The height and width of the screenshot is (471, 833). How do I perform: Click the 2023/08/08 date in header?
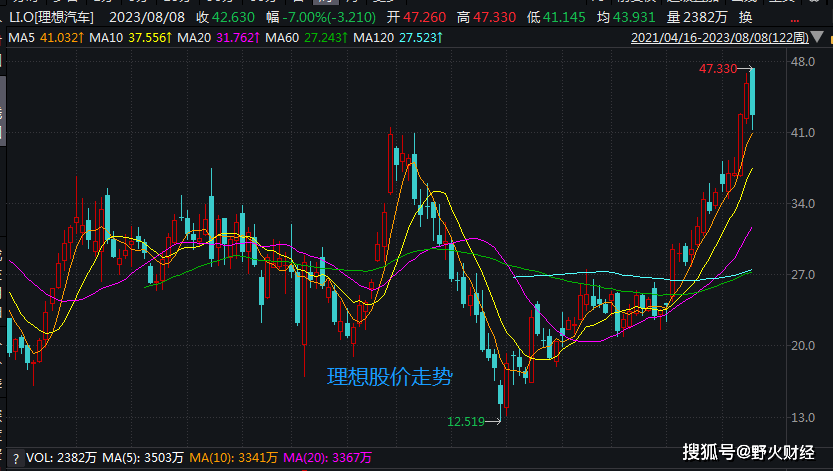pyautogui.click(x=149, y=17)
